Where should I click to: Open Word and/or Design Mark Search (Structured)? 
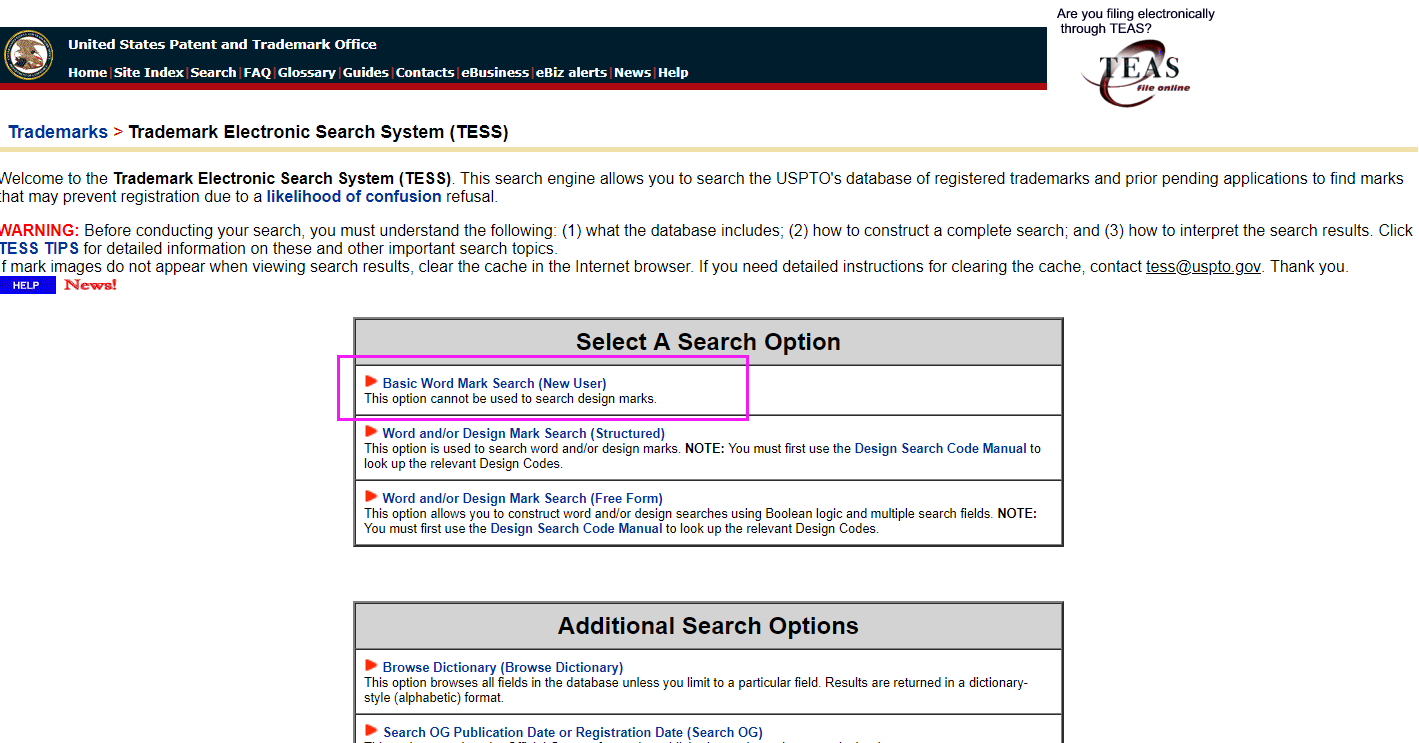coord(523,434)
